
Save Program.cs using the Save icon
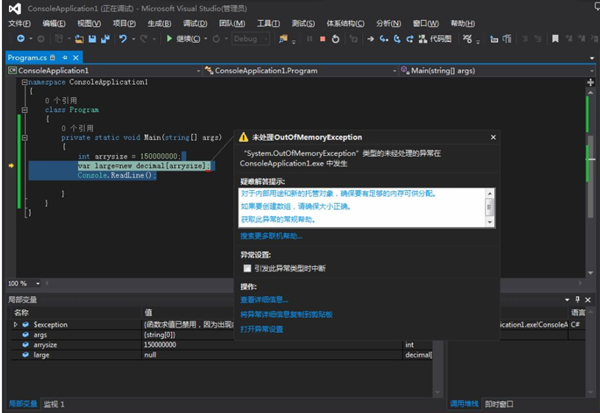coord(92,39)
